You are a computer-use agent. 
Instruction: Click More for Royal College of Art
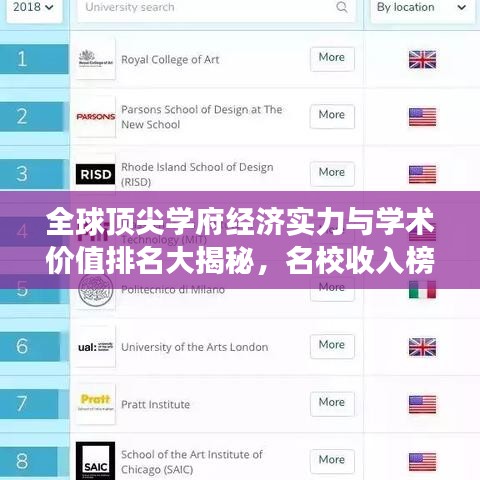pos(332,59)
